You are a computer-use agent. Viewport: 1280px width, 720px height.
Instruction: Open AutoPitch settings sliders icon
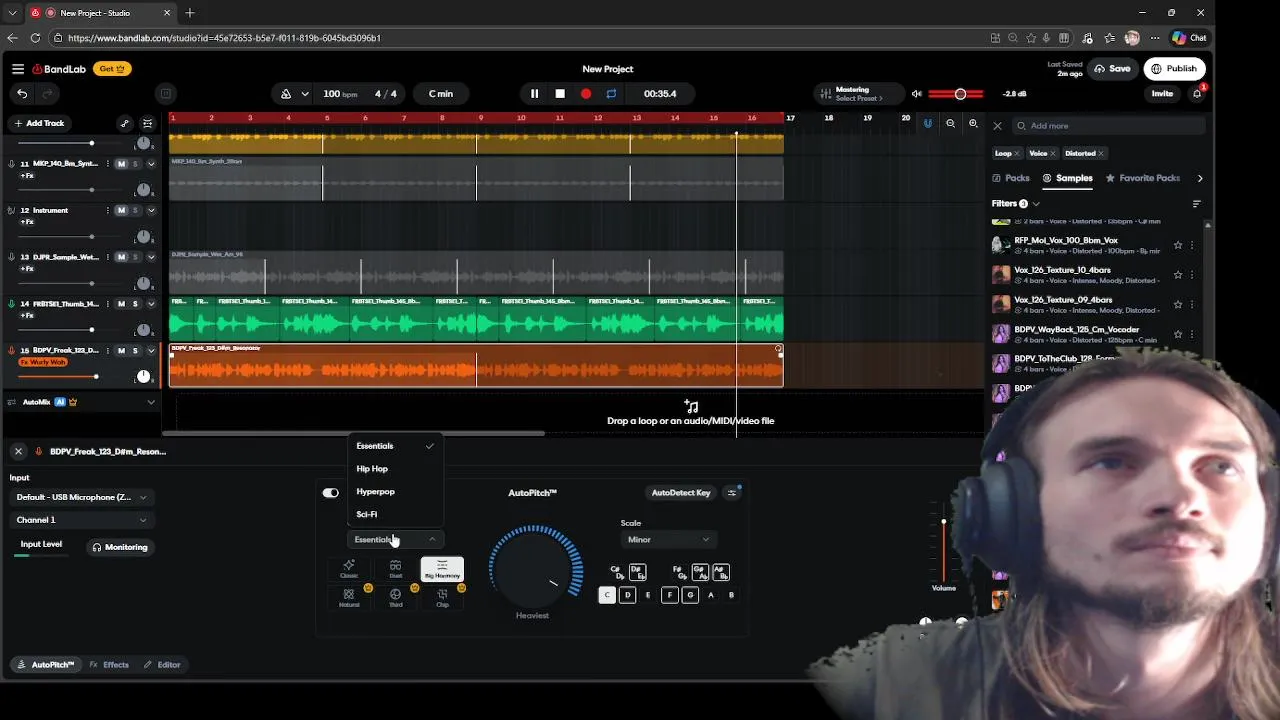(x=732, y=493)
